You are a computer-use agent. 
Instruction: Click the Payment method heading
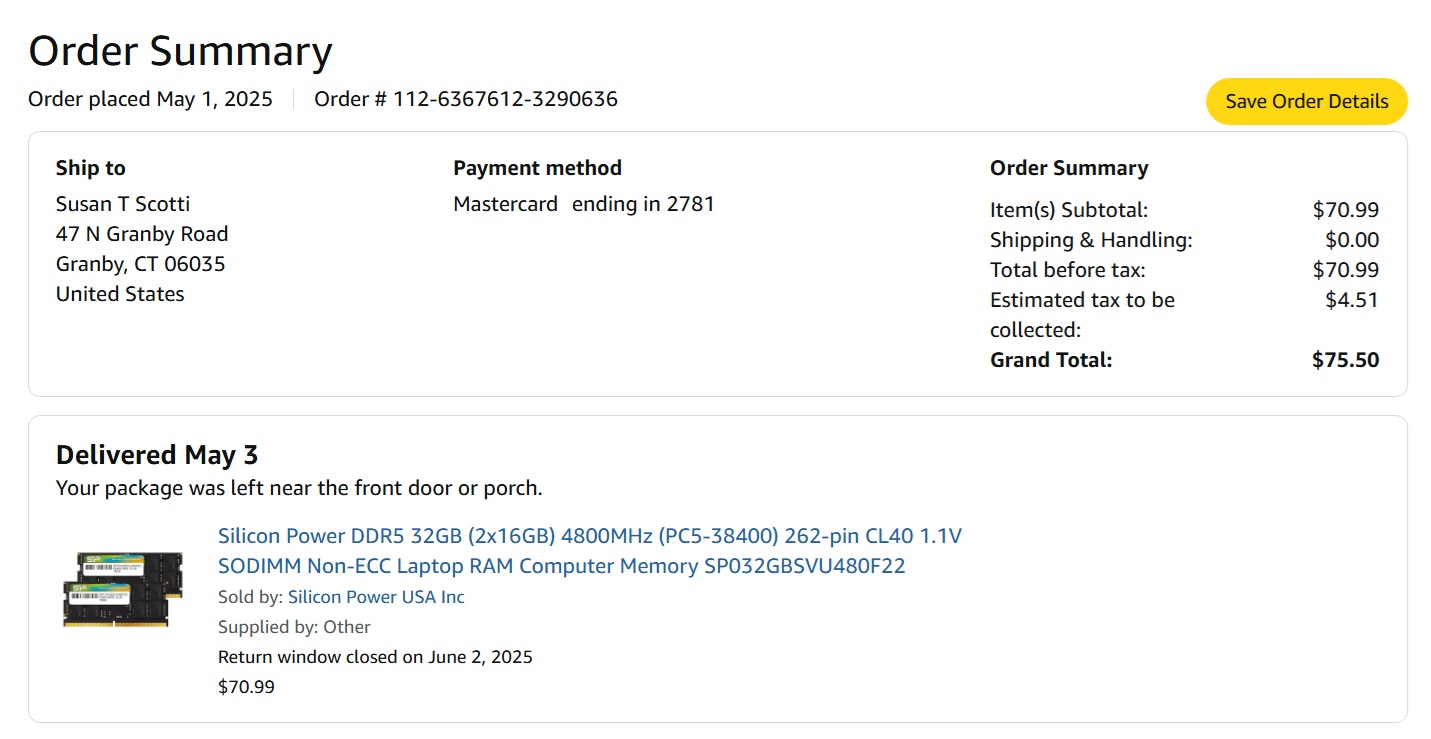[x=537, y=168]
